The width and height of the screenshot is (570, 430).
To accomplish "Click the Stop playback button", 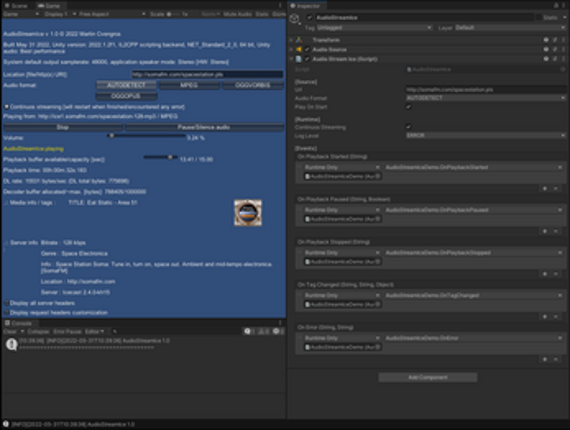I will [63, 127].
